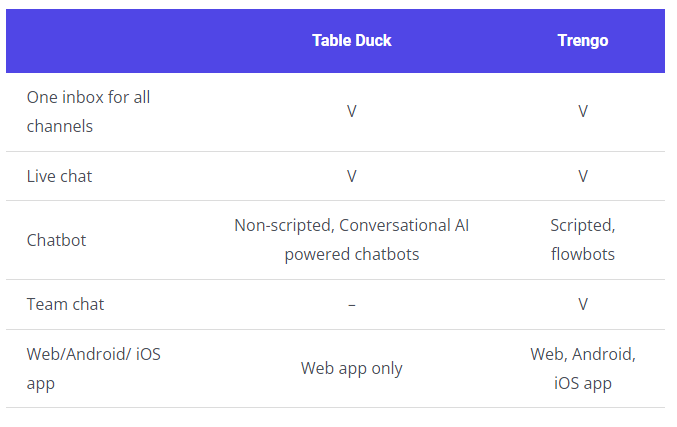
Task: Click the 'powered chatbots' text line
Action: (352, 254)
